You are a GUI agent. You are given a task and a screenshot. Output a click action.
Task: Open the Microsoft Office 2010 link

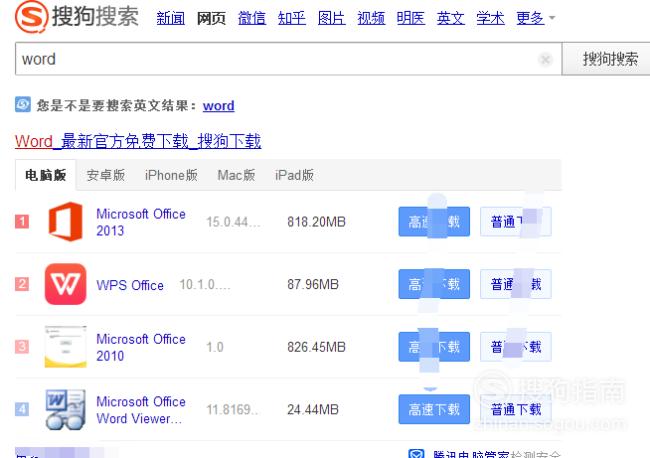(x=141, y=347)
